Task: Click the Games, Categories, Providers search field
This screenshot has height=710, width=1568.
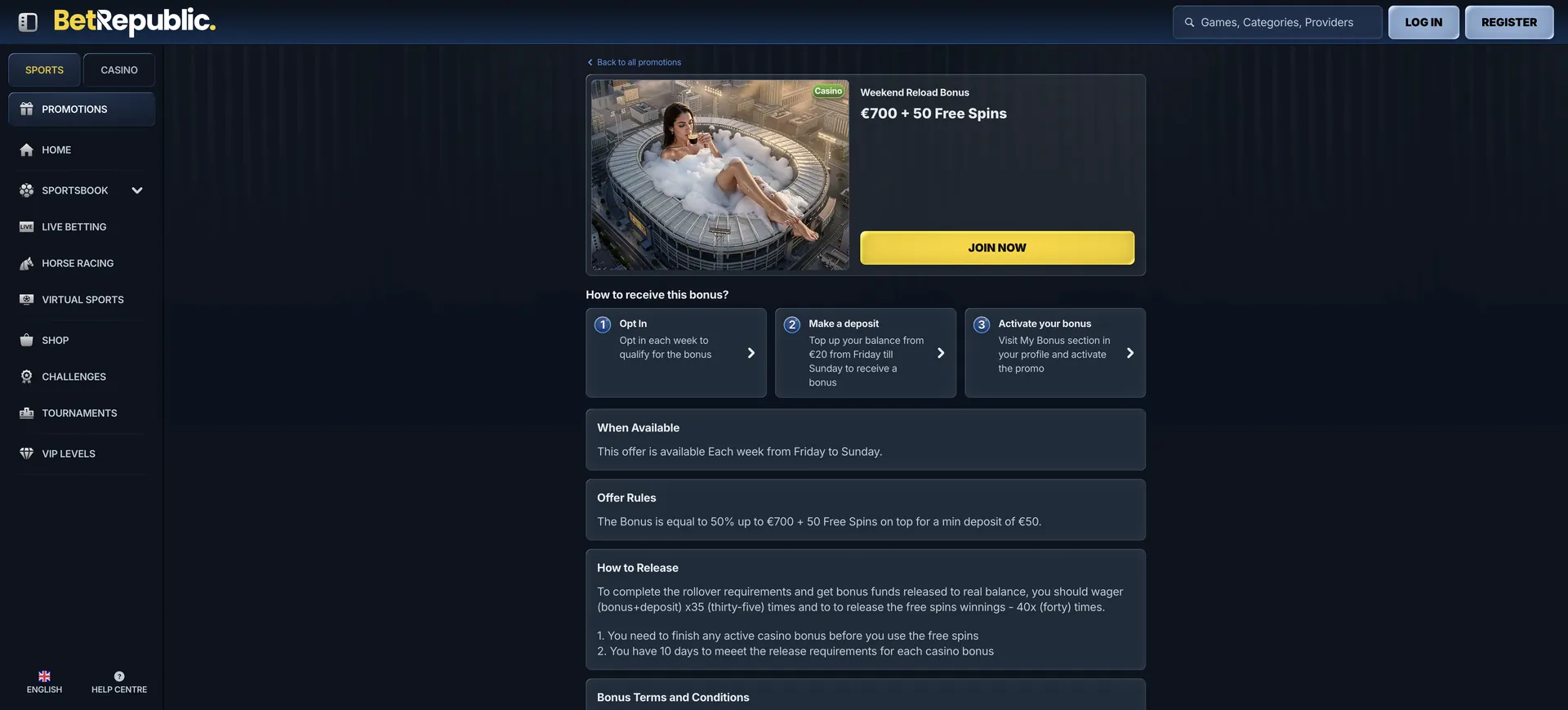Action: 1277,23
